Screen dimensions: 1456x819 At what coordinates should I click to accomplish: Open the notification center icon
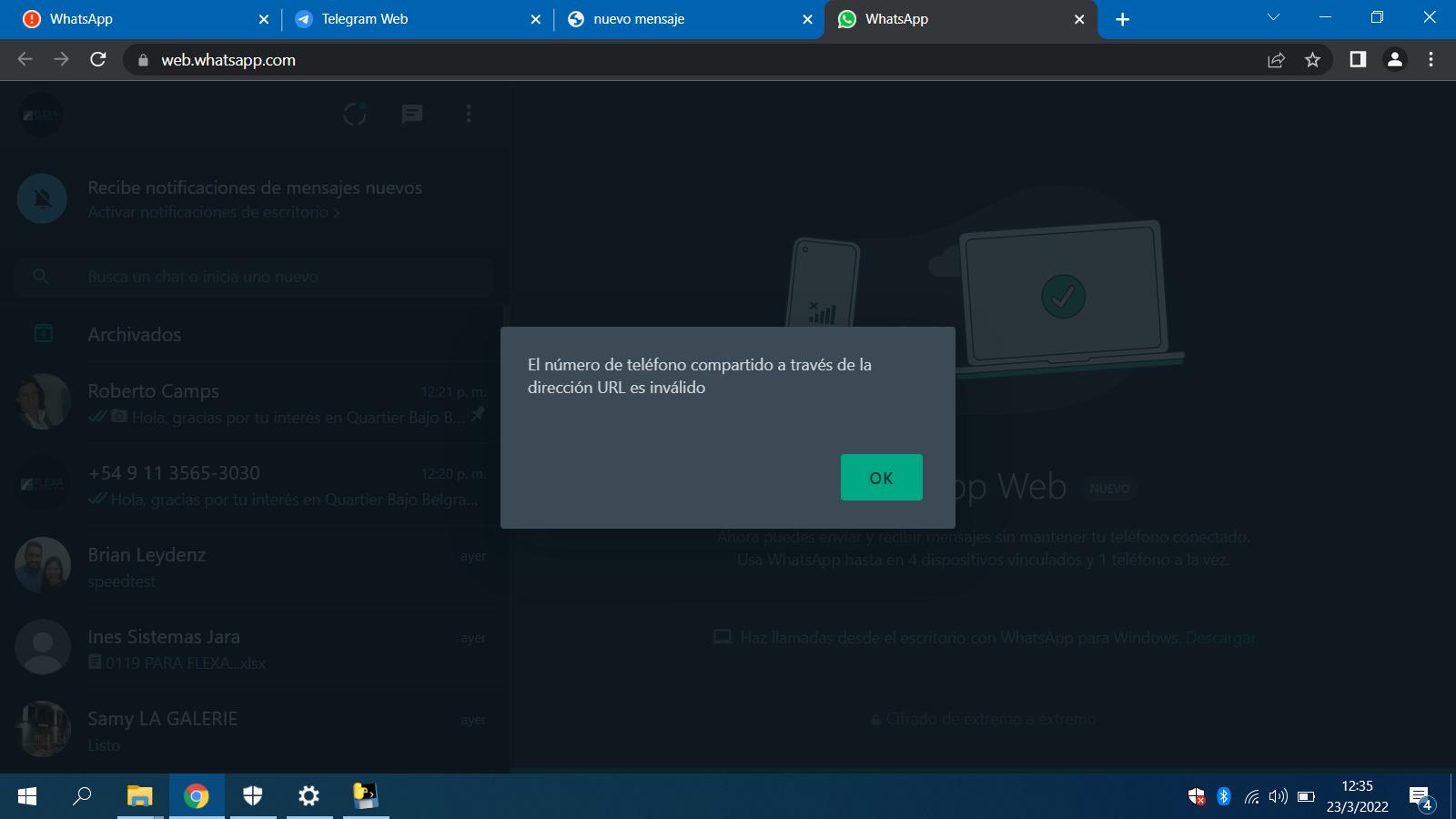click(x=1421, y=798)
